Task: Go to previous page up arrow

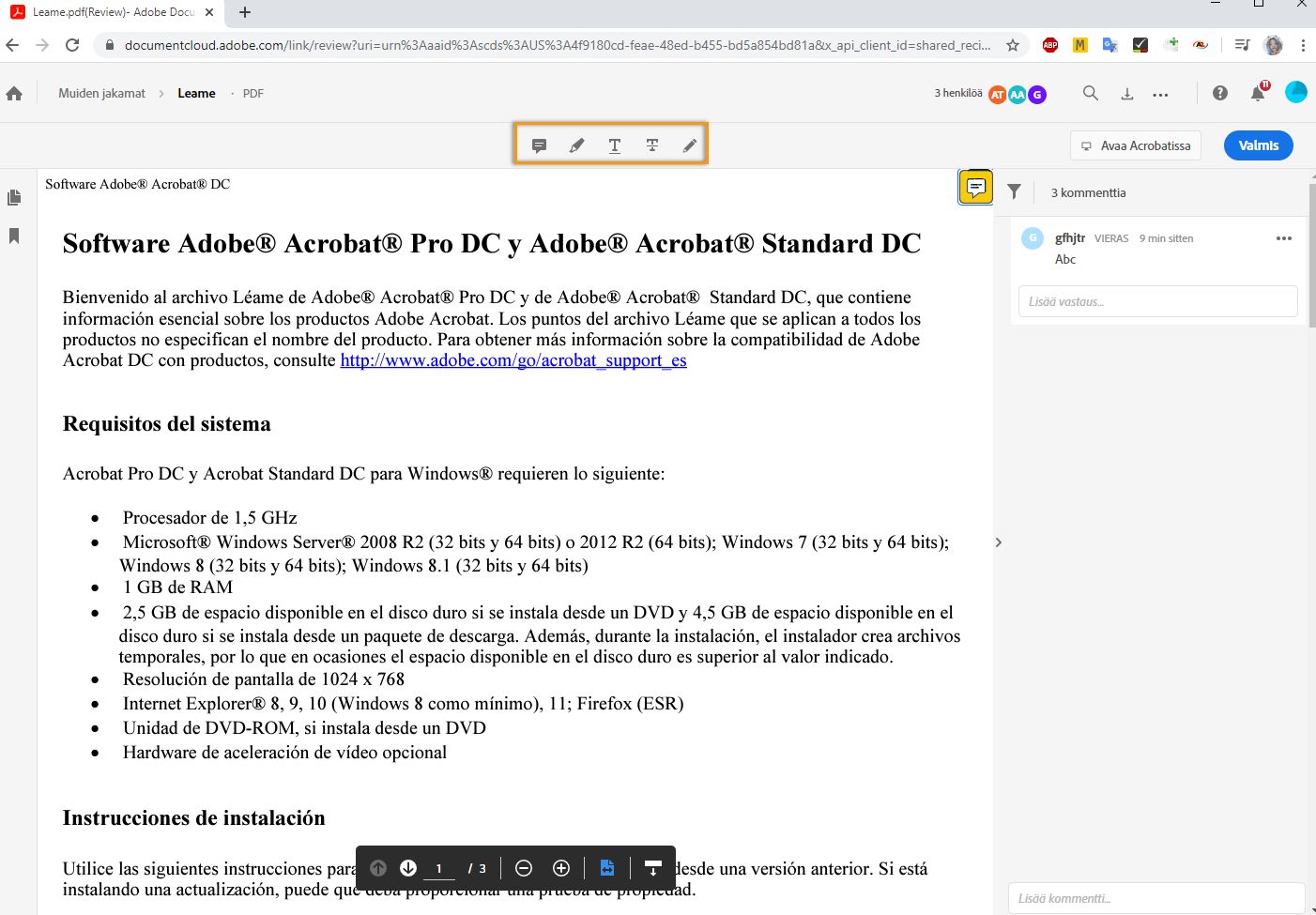Action: pos(378,868)
